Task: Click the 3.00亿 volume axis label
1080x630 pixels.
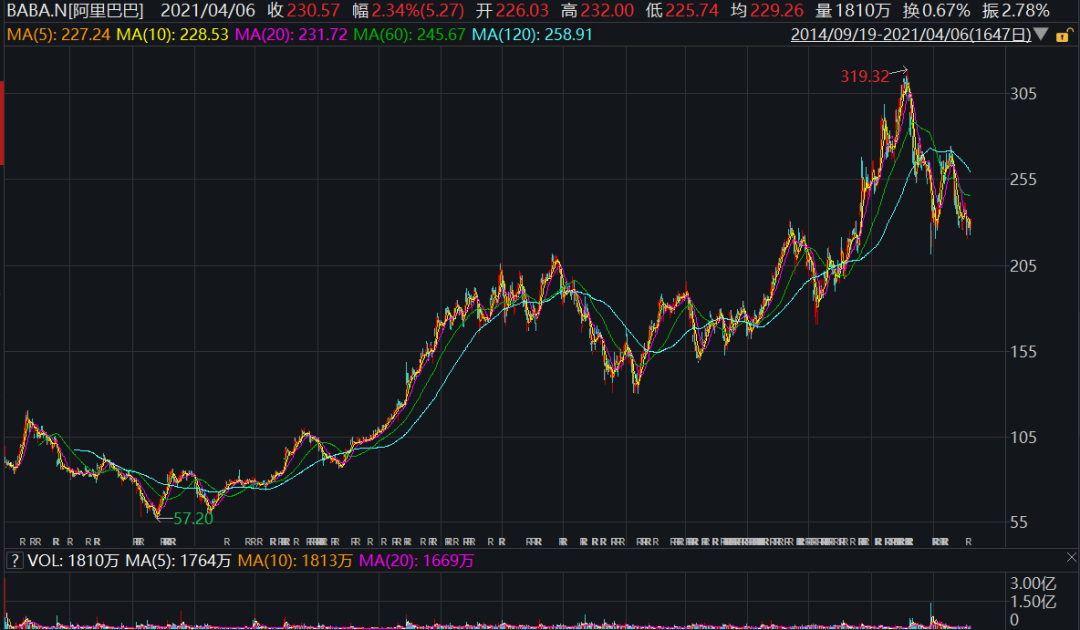Action: pos(1032,583)
